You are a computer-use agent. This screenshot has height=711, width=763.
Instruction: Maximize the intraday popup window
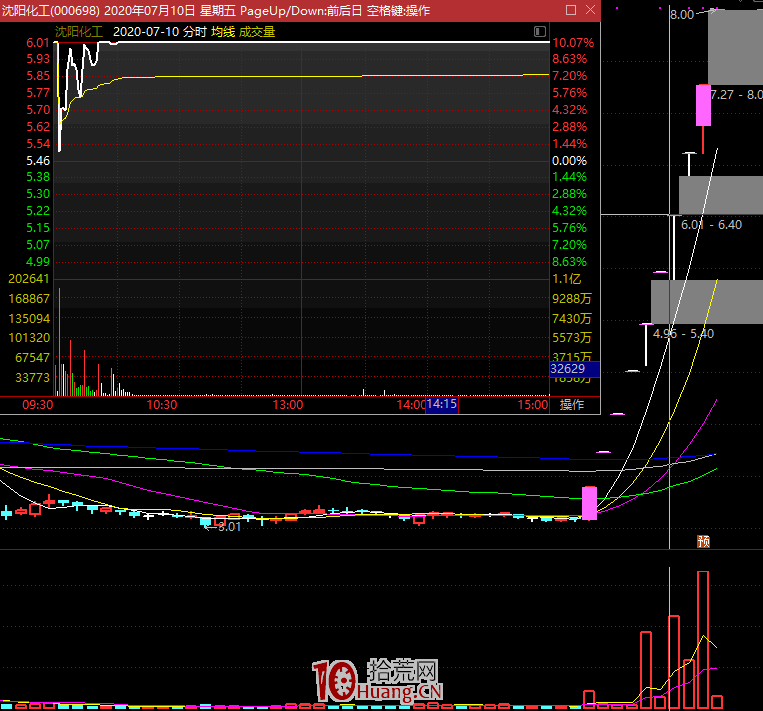pos(571,10)
